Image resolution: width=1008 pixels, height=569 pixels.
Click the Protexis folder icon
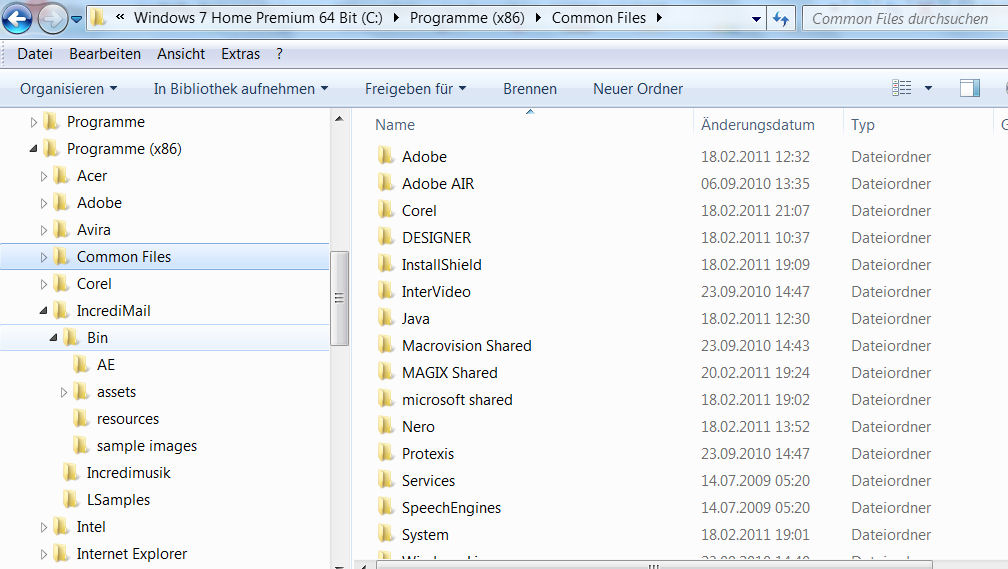[x=386, y=453]
